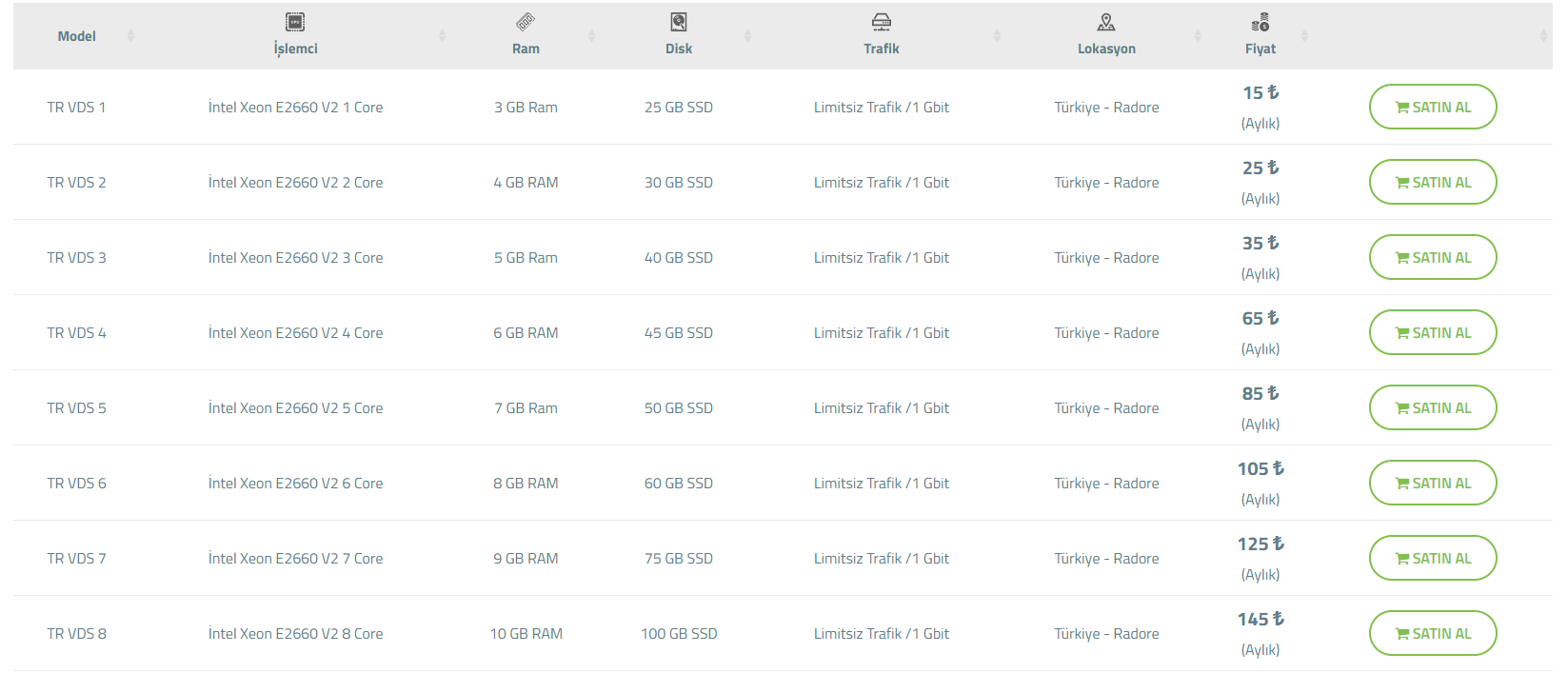Click Türkiye - Radore in TR VDS 1 row
The image size is (1568, 673).
(1106, 108)
